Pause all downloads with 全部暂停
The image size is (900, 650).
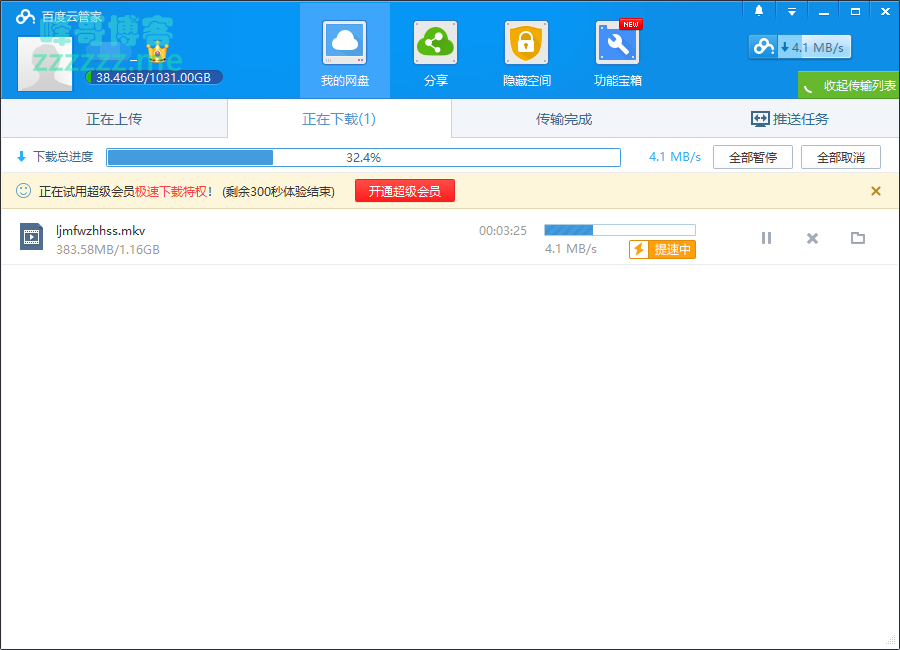click(752, 157)
